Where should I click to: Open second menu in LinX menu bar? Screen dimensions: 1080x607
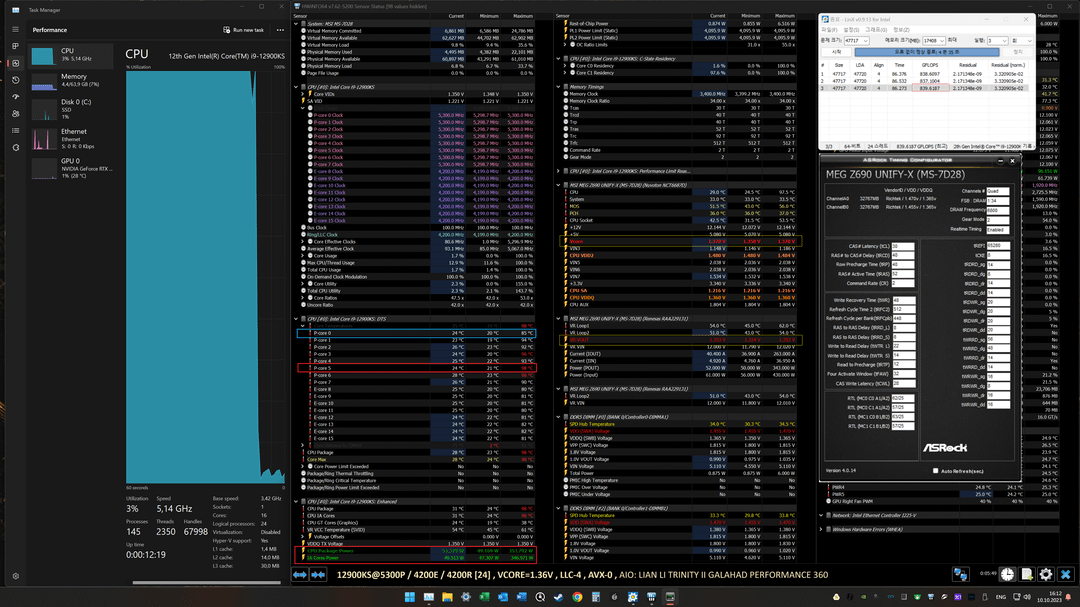click(851, 30)
